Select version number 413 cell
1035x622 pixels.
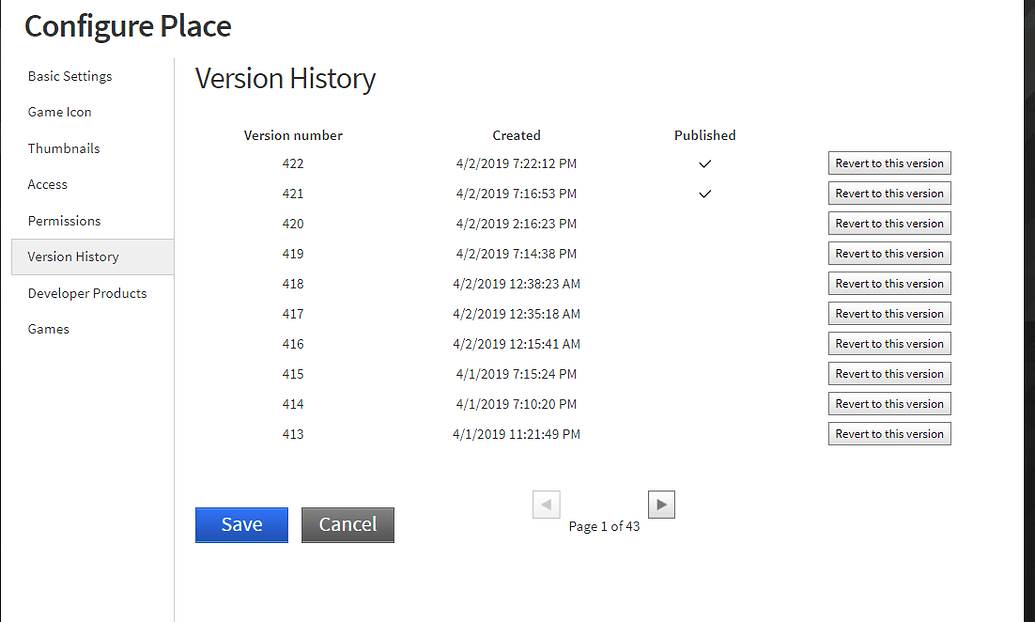[293, 434]
